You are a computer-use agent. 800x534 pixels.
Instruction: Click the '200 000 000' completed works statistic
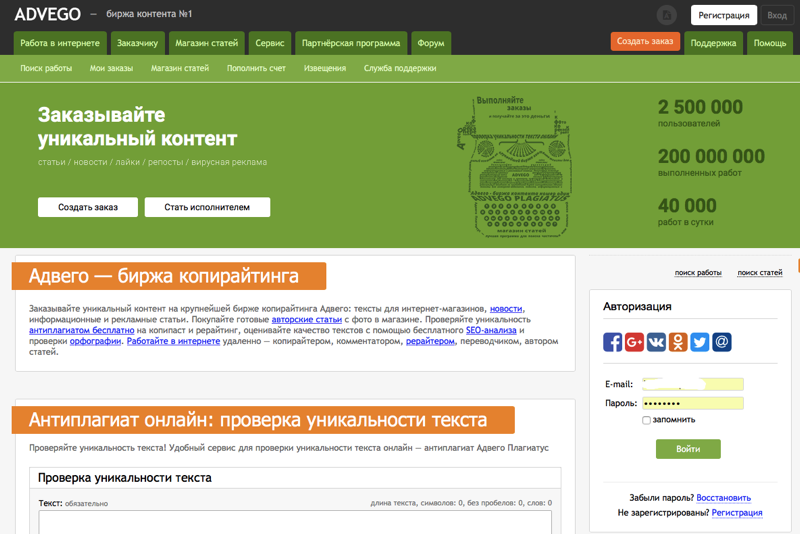point(711,156)
